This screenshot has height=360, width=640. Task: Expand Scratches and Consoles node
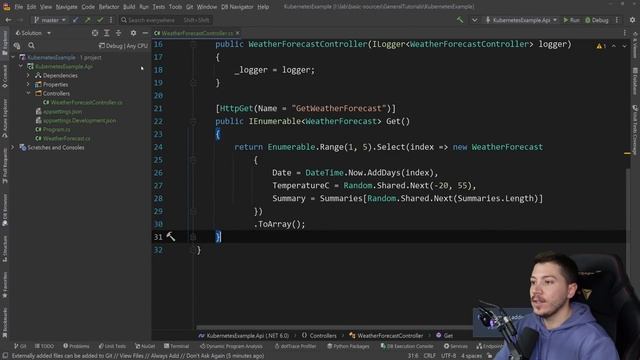click(12, 147)
